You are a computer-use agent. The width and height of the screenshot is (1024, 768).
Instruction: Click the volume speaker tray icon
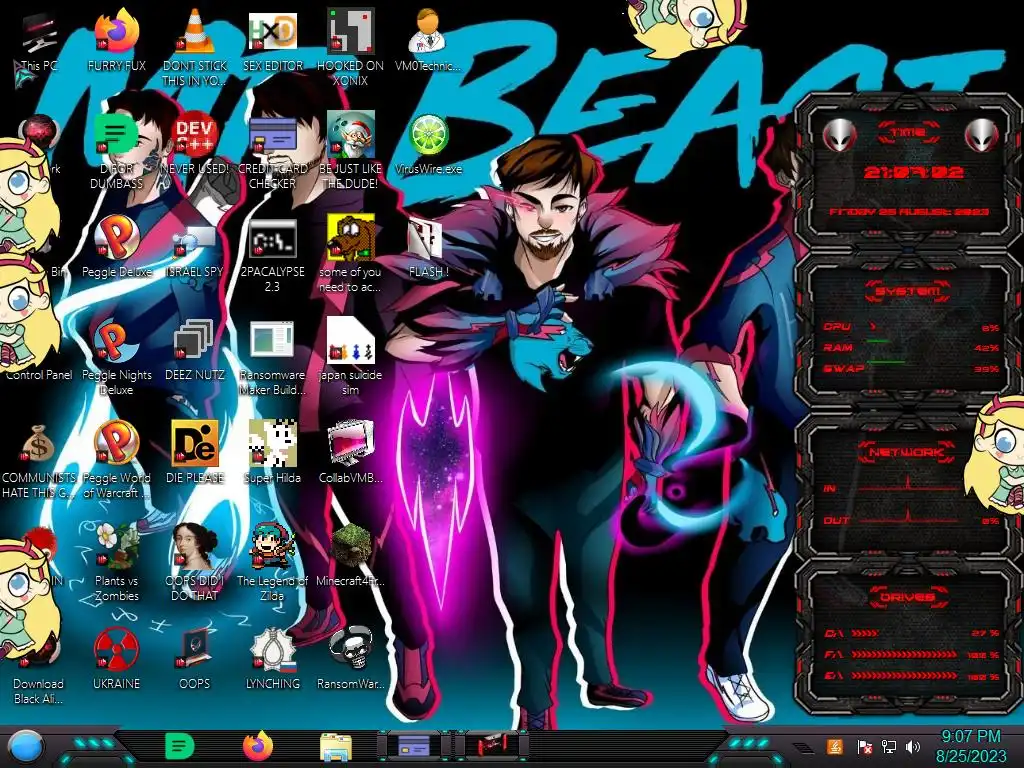[x=913, y=746]
